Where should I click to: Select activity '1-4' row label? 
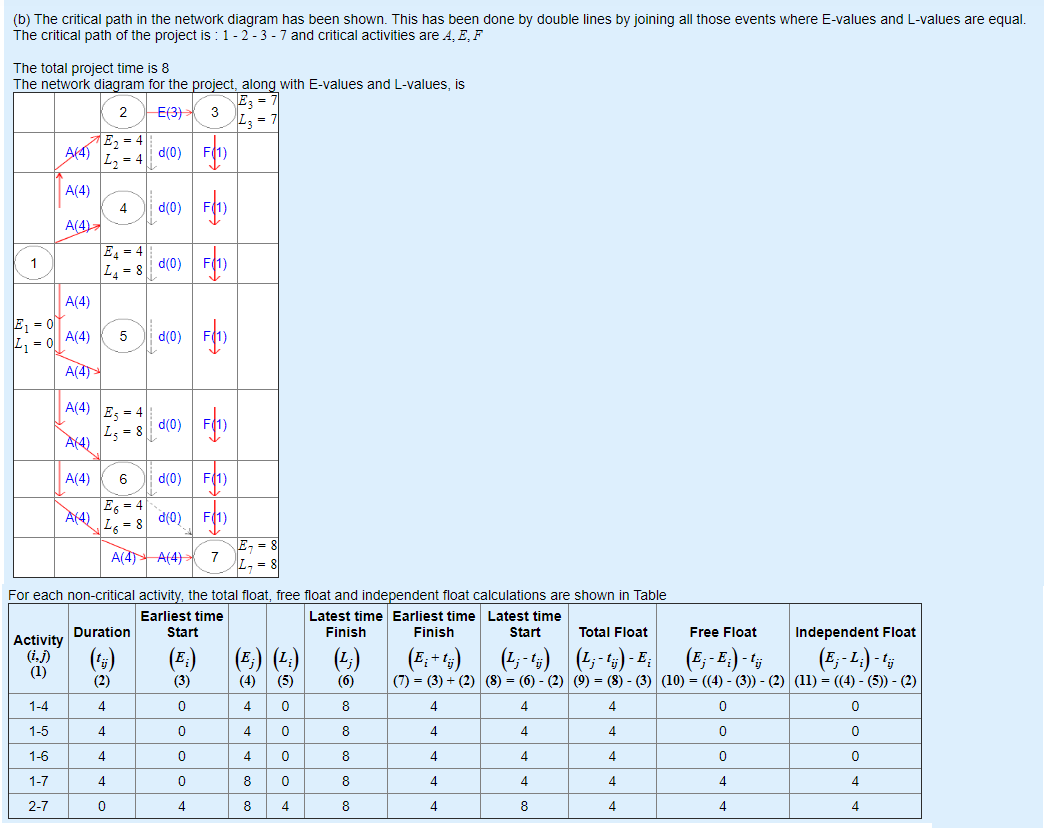coord(38,706)
